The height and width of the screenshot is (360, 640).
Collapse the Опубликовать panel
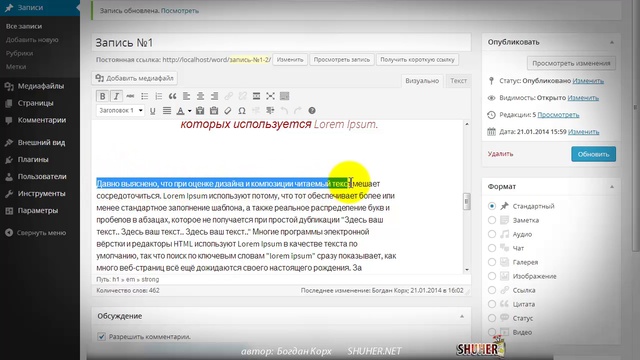(612, 42)
